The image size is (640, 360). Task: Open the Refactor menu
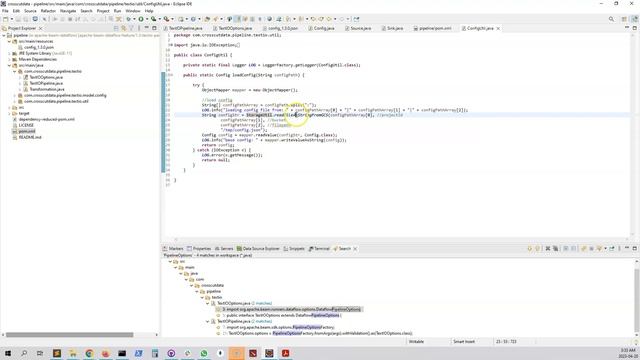[x=48, y=11]
